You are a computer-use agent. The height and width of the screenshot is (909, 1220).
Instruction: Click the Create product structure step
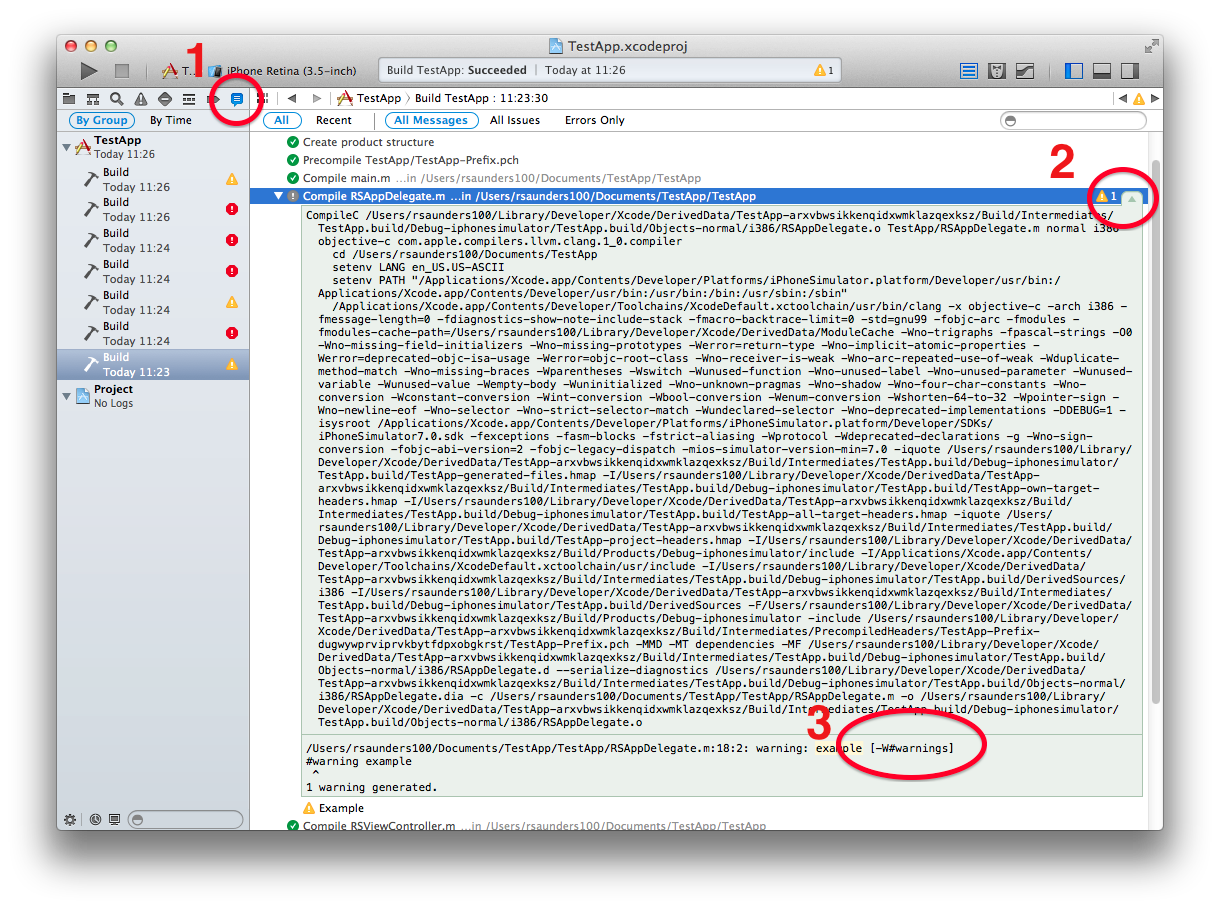(360, 142)
